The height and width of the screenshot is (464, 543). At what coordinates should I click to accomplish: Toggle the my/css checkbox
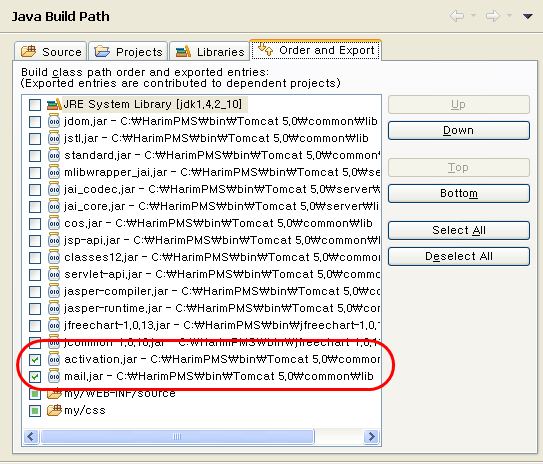[x=35, y=411]
